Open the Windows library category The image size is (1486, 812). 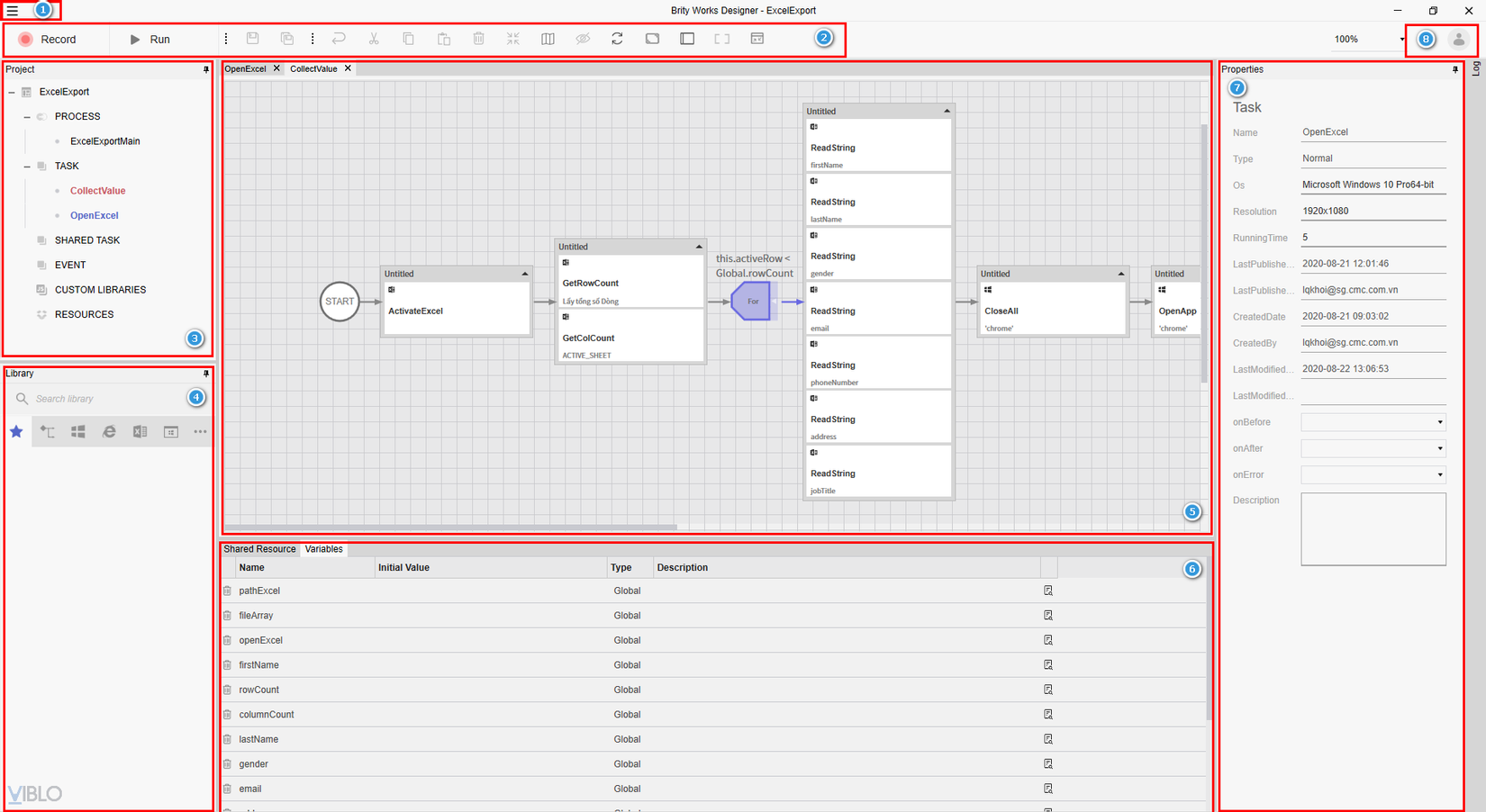pos(78,432)
